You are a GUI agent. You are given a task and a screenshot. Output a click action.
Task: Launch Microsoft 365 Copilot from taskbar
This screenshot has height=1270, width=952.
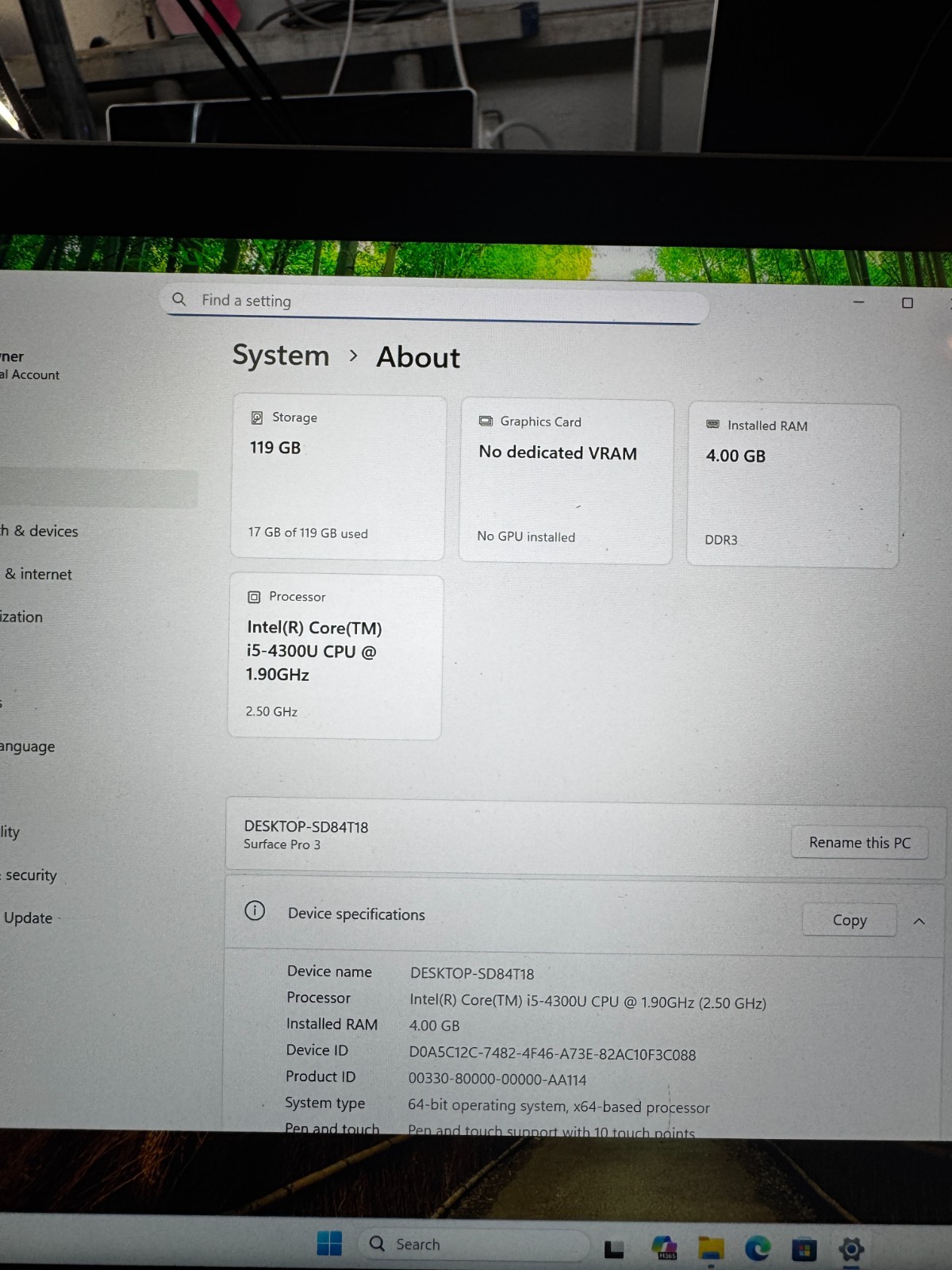pyautogui.click(x=664, y=1248)
